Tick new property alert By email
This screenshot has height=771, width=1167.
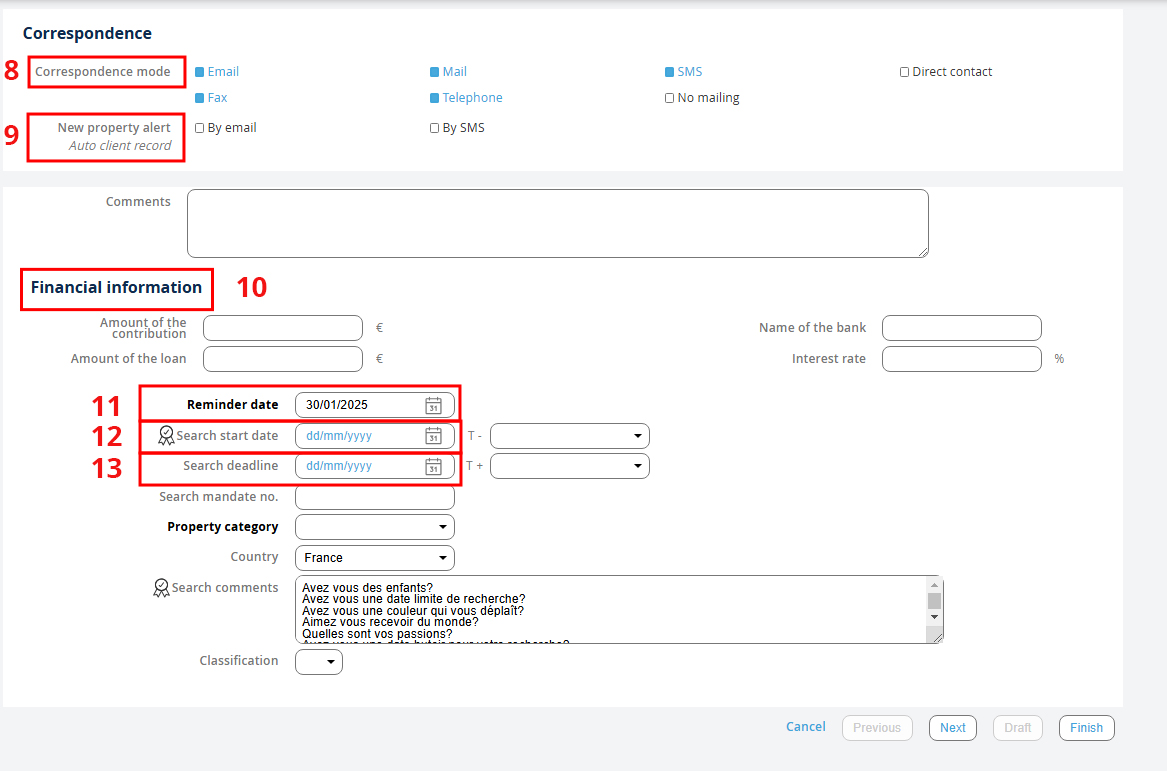tap(200, 128)
